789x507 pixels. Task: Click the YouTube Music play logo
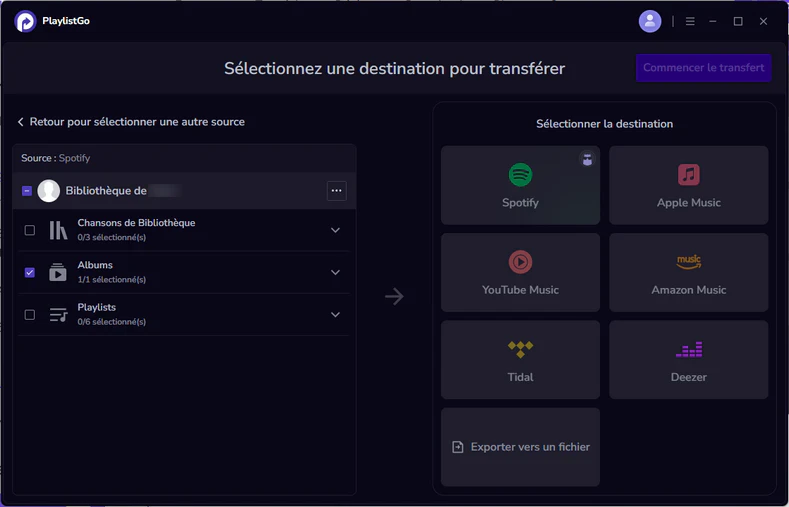[x=520, y=262]
